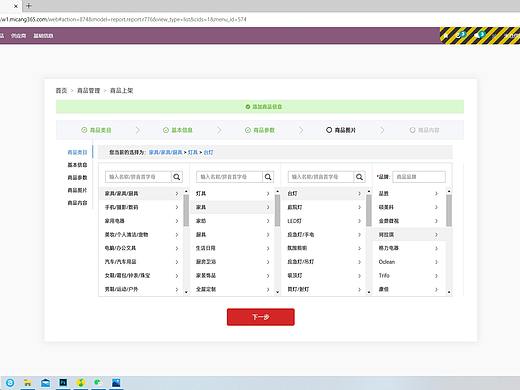Click the circle icon beside 商品图片 step

[x=329, y=130]
